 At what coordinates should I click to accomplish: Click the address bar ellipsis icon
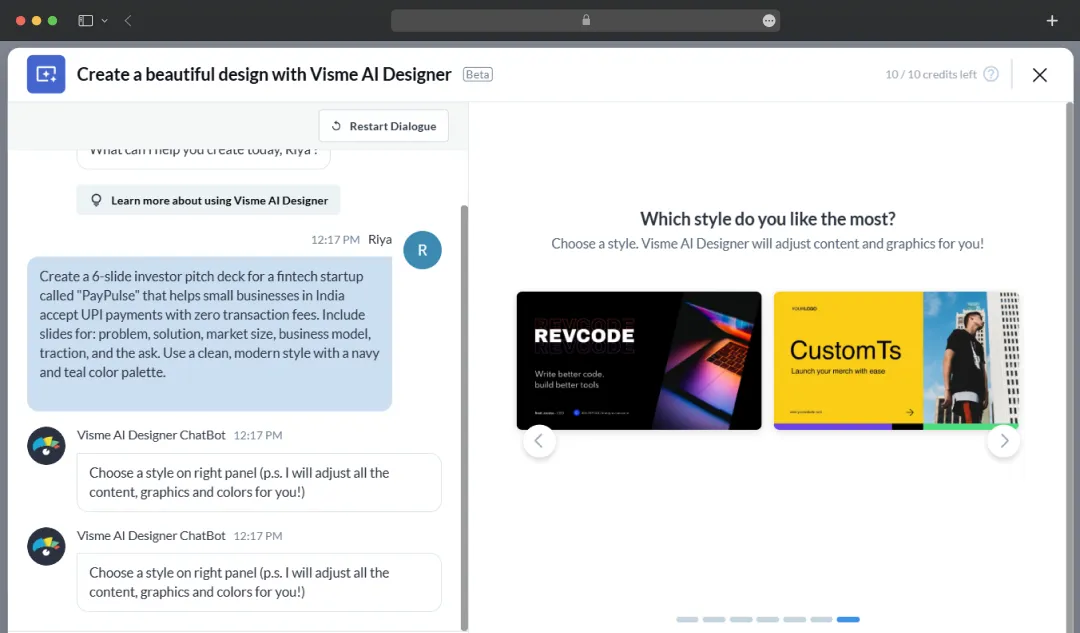point(769,21)
